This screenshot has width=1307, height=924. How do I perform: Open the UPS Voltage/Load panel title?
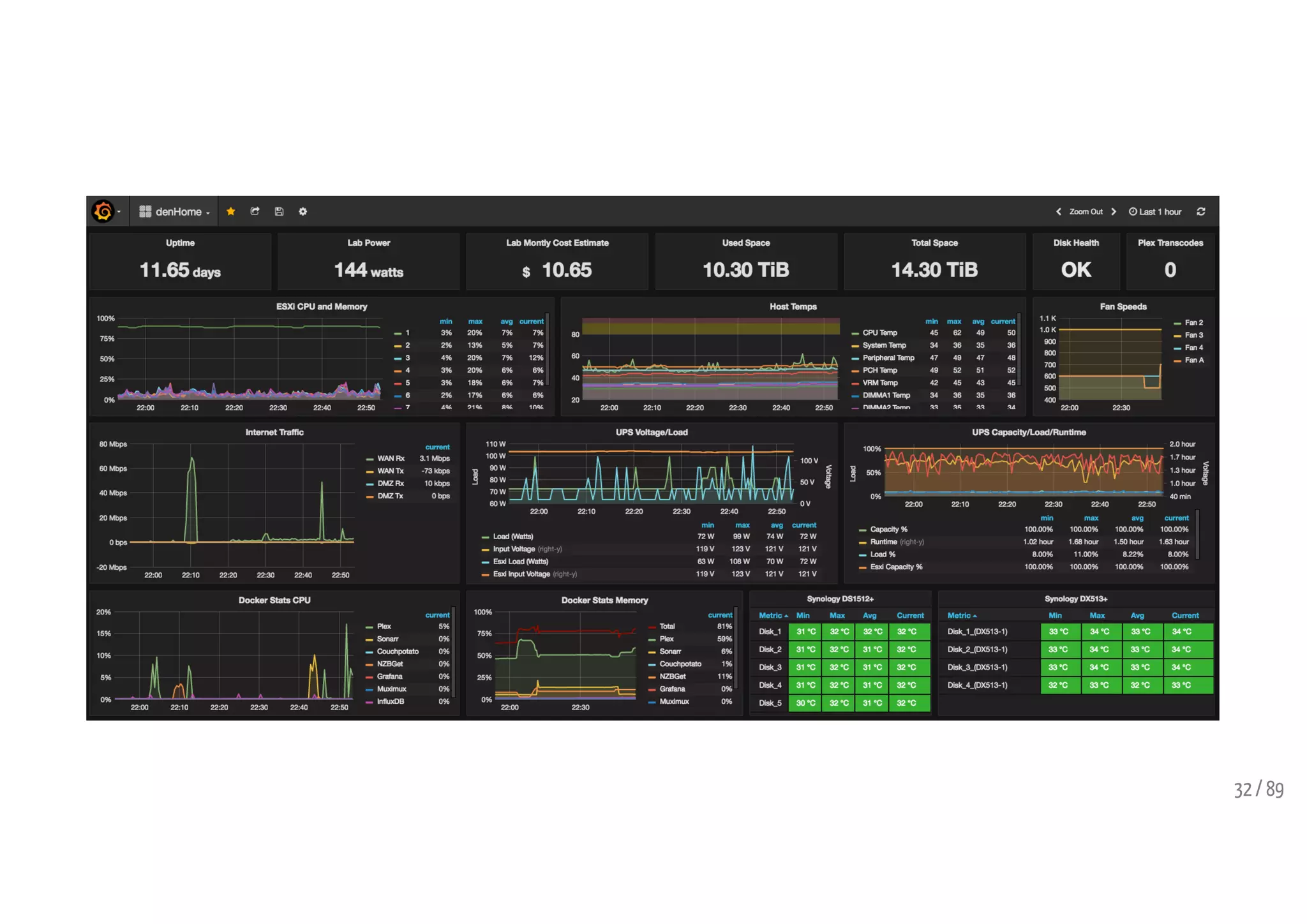[x=652, y=432]
